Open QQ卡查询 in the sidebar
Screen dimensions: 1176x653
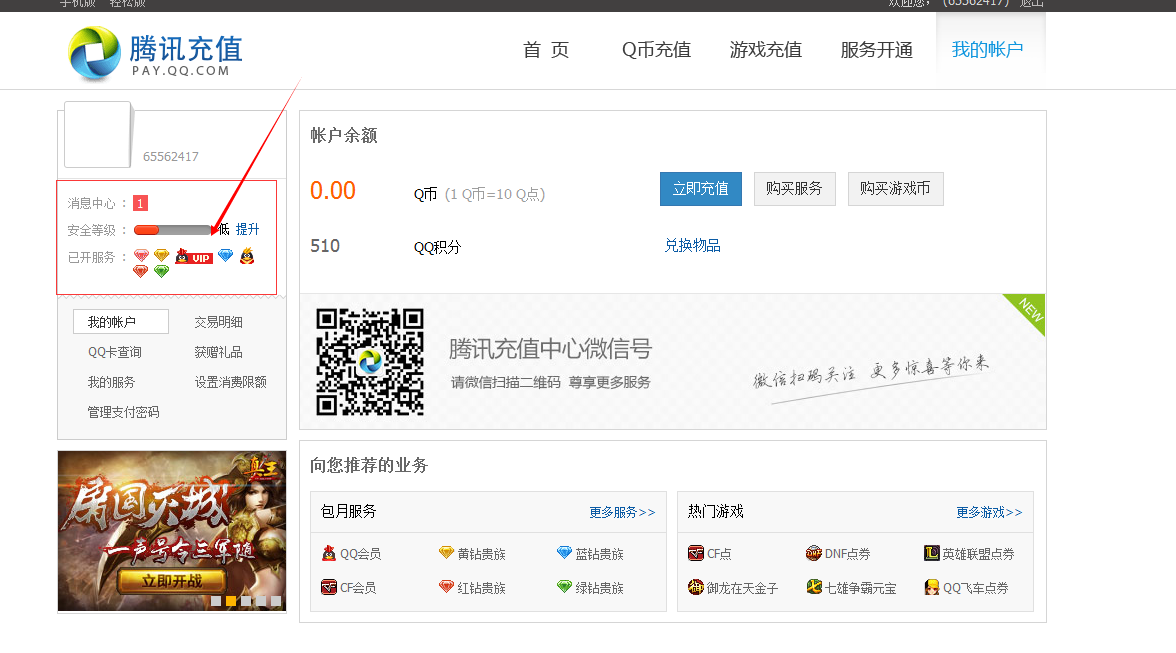click(x=115, y=352)
